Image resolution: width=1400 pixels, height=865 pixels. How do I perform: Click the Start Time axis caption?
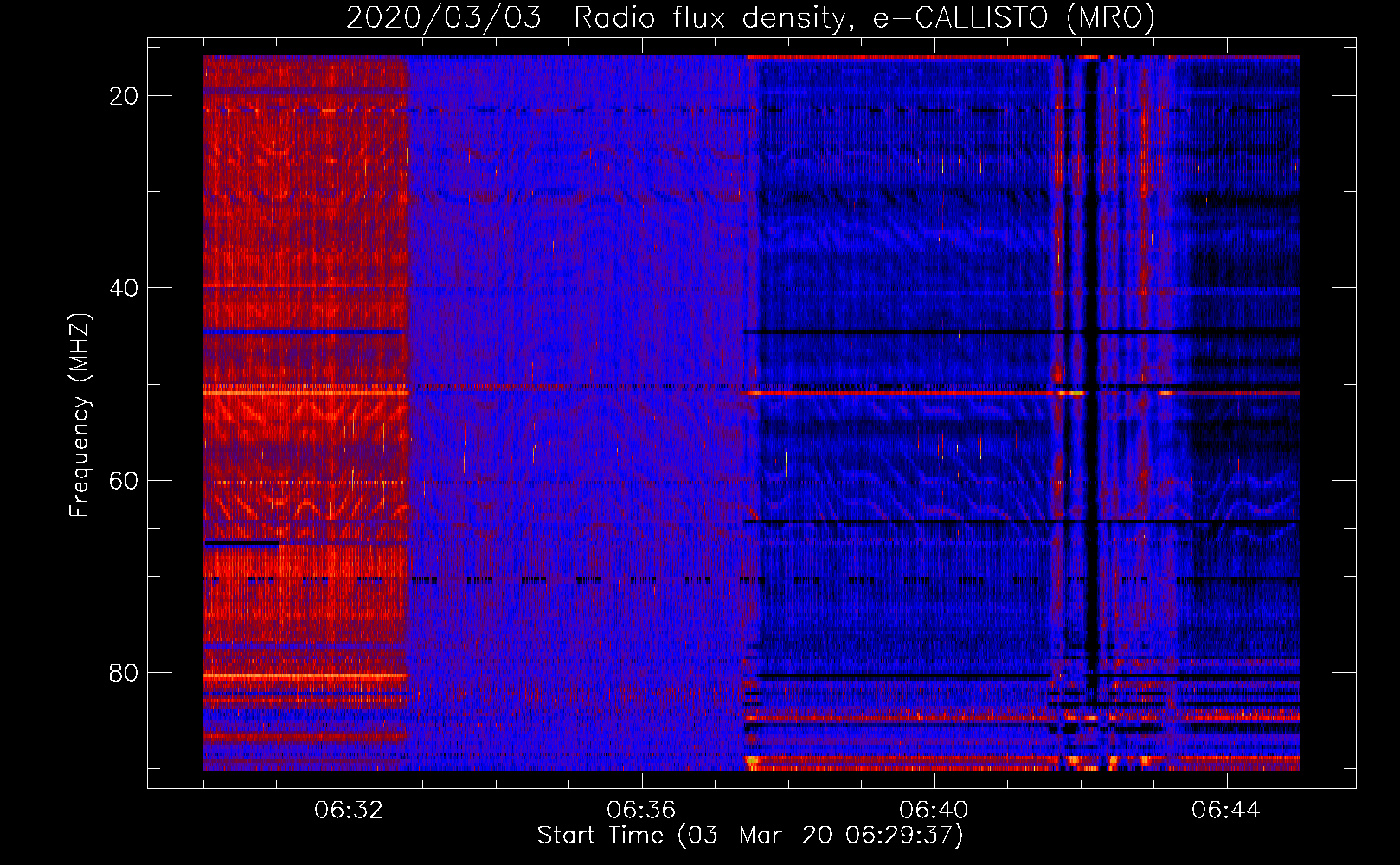[x=750, y=836]
